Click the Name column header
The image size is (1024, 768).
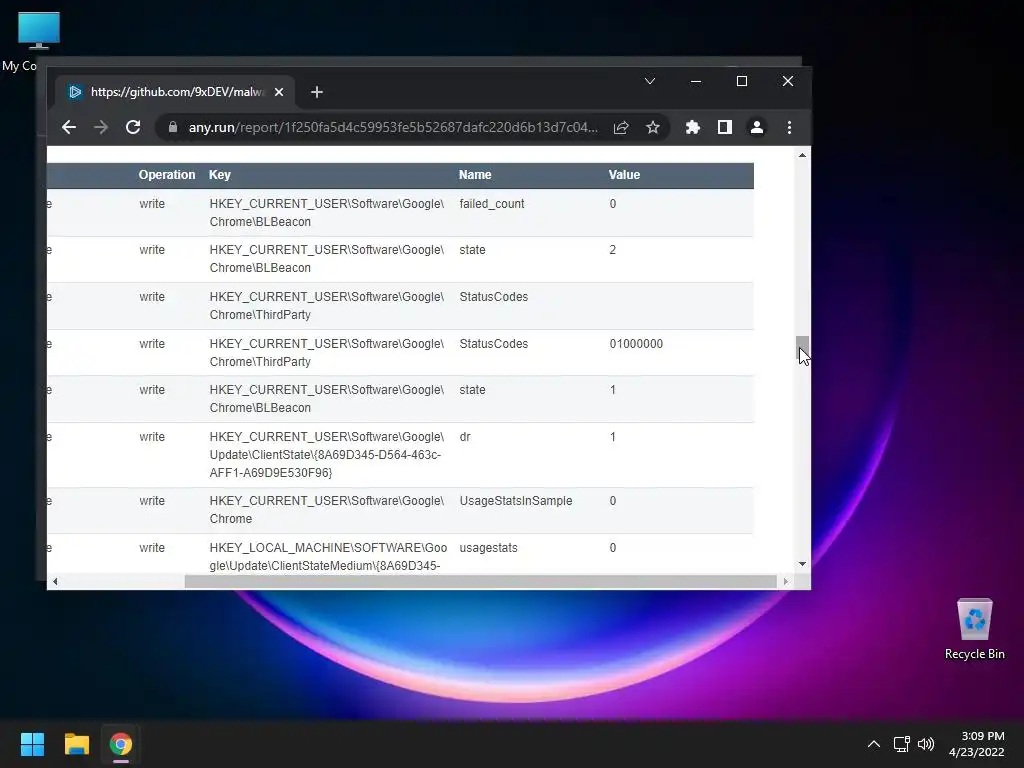pyautogui.click(x=475, y=175)
